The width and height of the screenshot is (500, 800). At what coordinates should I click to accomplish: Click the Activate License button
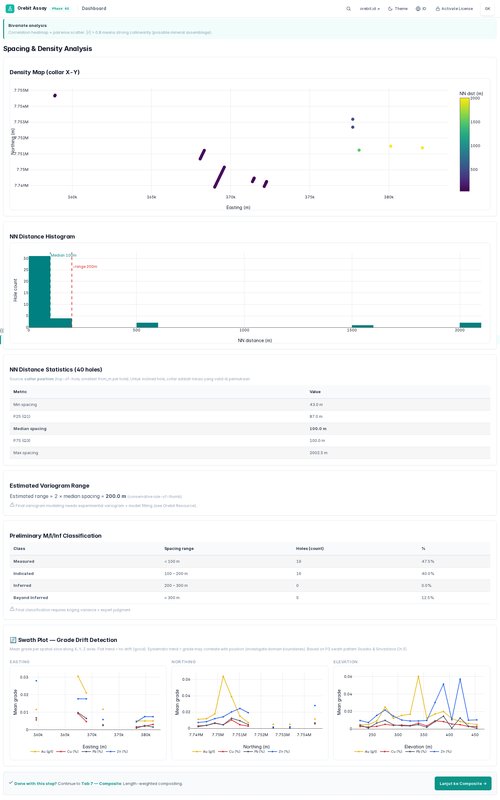click(x=454, y=9)
